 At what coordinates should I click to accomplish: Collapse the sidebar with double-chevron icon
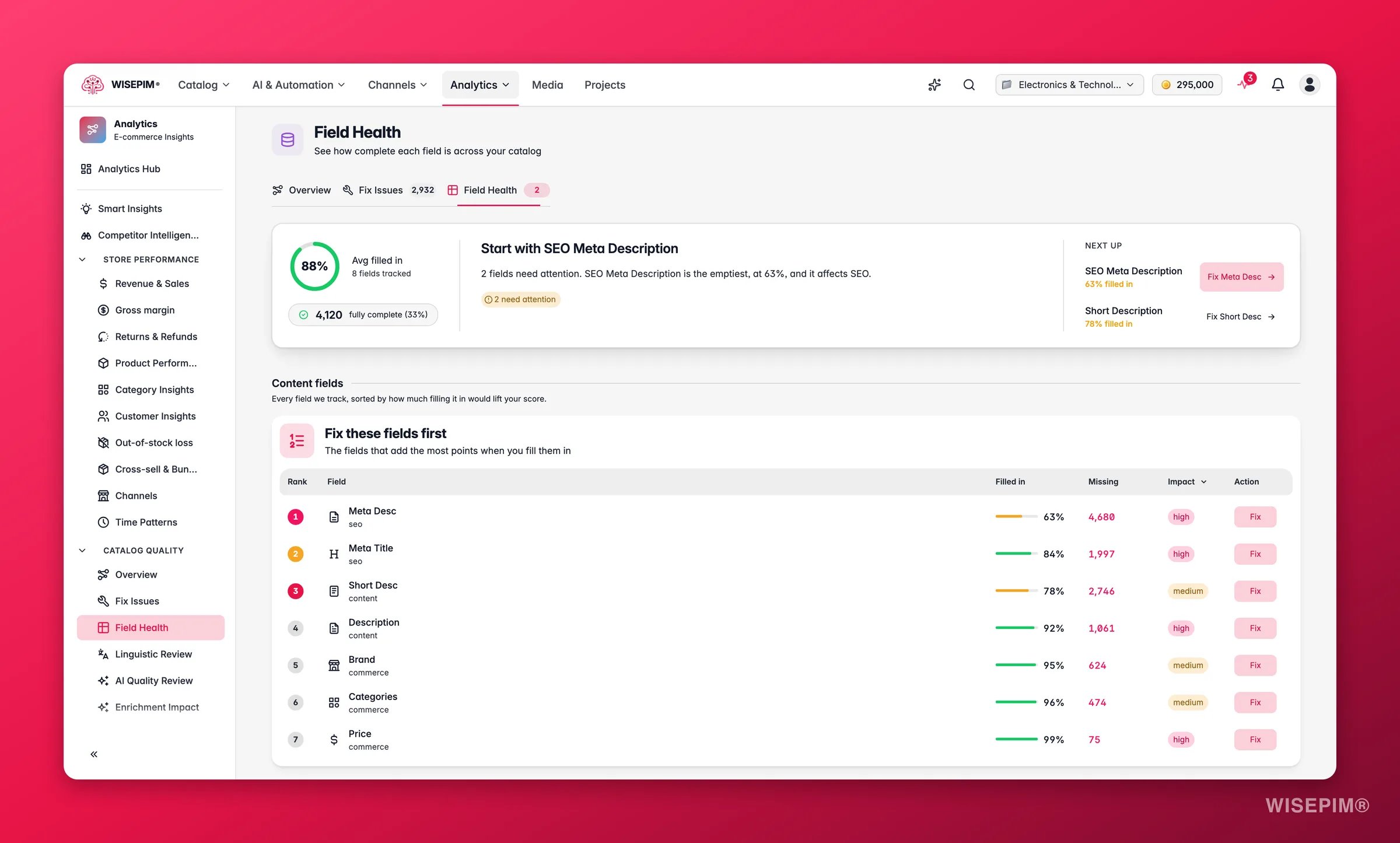(x=94, y=754)
